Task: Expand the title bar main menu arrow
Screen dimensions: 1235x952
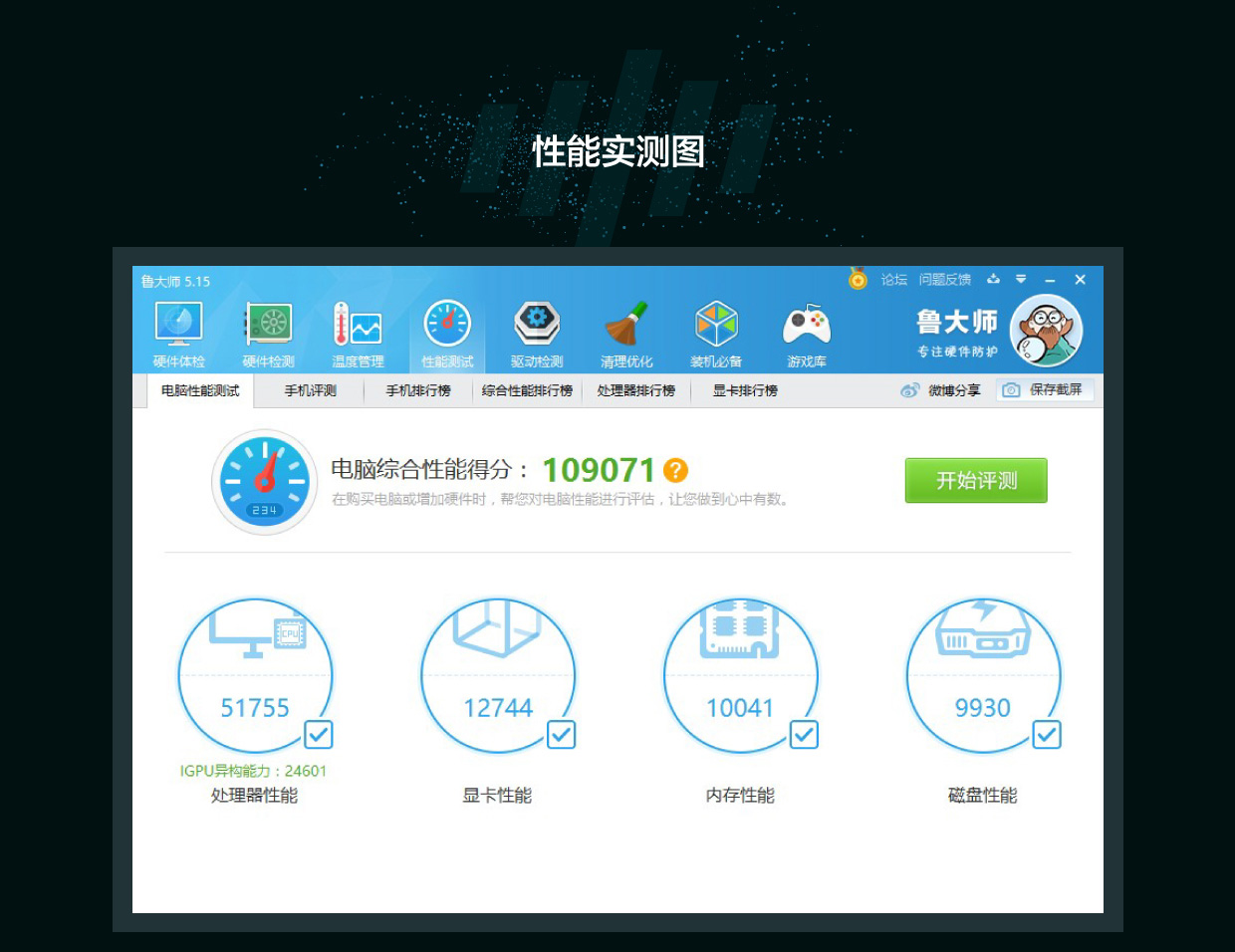Action: 1021,279
